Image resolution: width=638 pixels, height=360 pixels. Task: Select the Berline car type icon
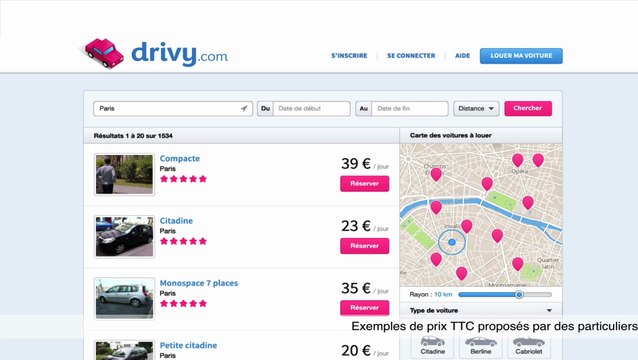point(481,345)
